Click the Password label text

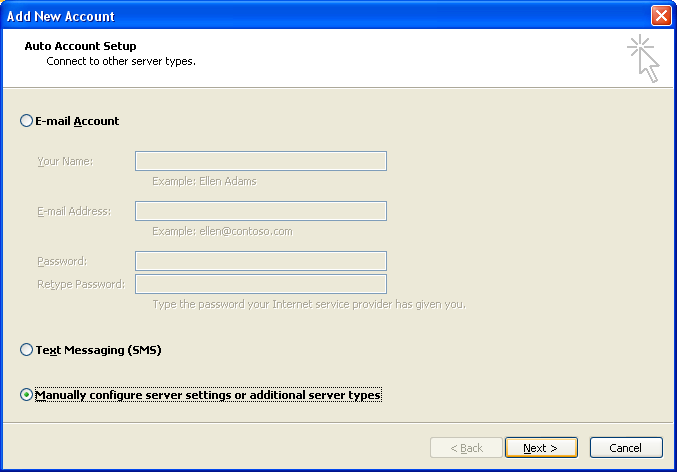(x=62, y=261)
